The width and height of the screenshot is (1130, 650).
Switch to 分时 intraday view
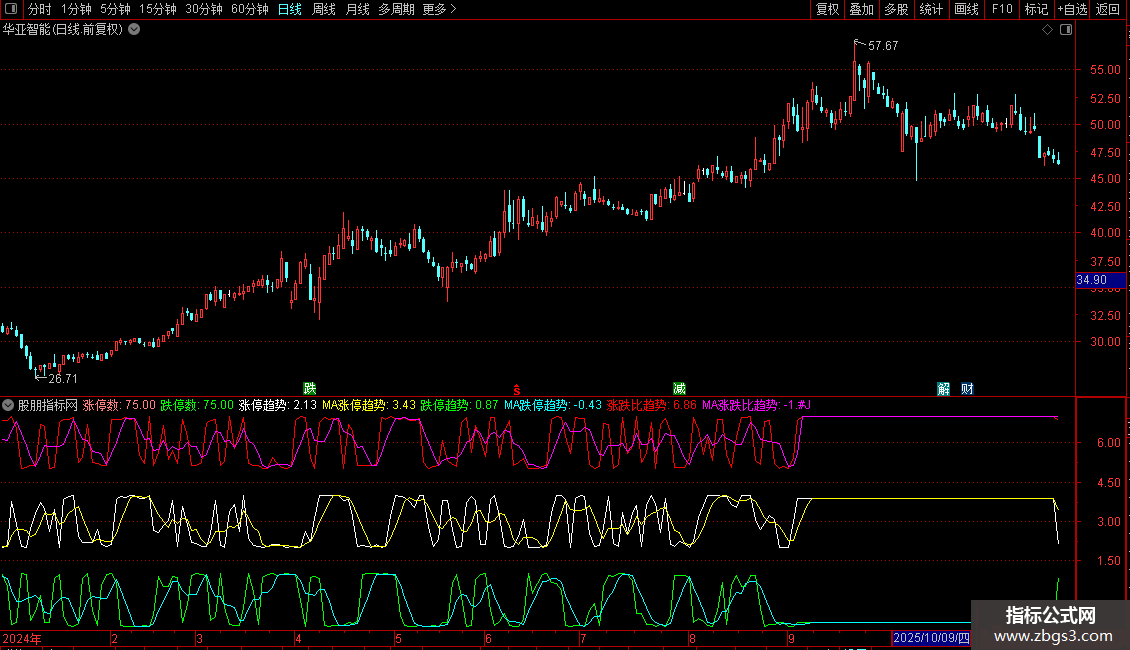40,9
